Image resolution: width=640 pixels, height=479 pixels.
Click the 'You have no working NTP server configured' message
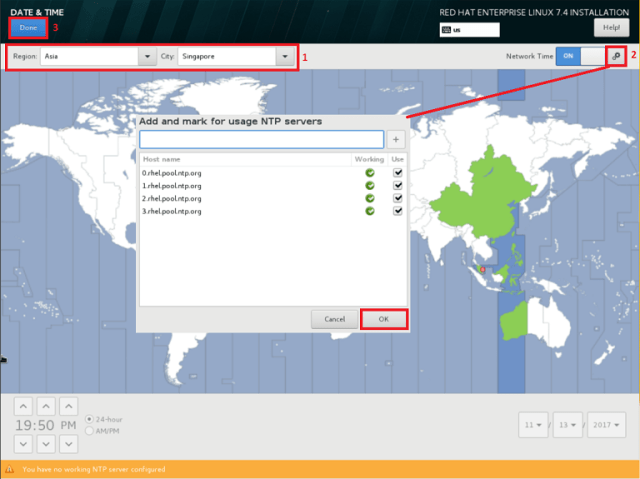(x=94, y=469)
